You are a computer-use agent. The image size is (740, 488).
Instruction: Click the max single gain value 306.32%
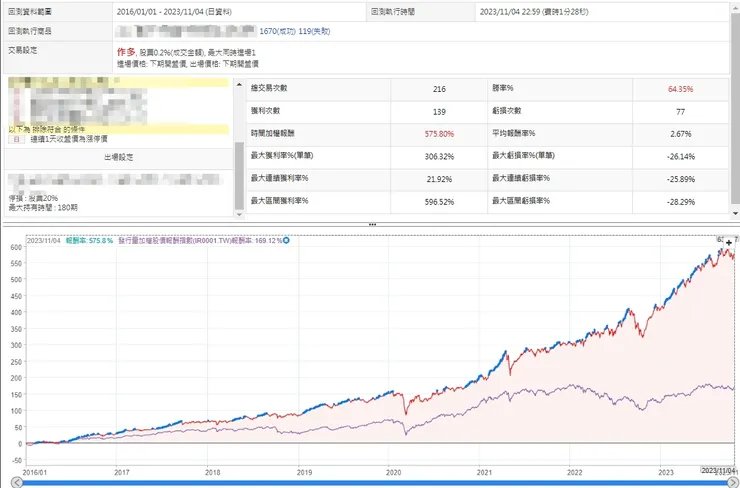point(439,157)
